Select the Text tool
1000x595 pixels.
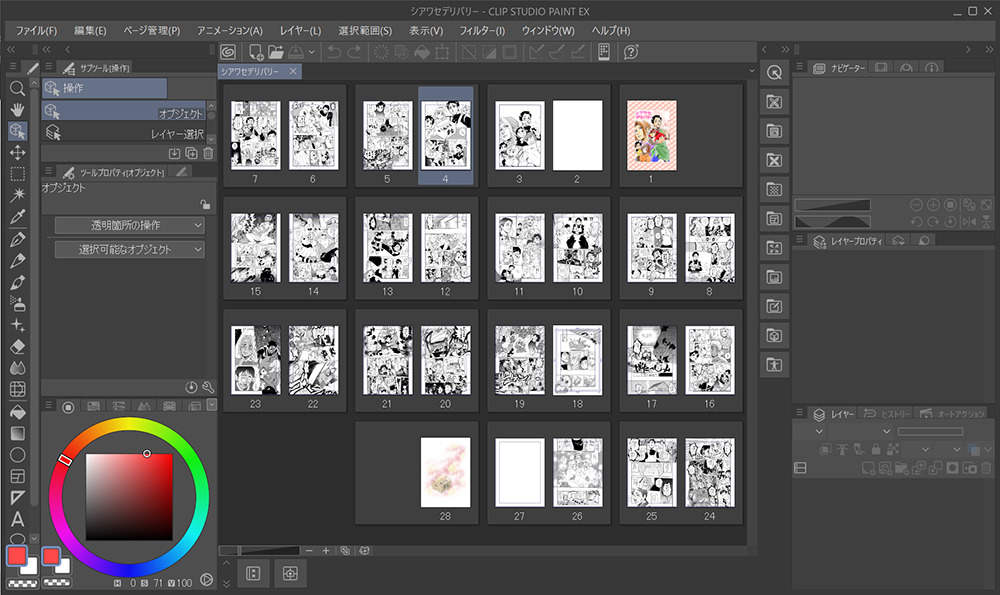[17, 519]
